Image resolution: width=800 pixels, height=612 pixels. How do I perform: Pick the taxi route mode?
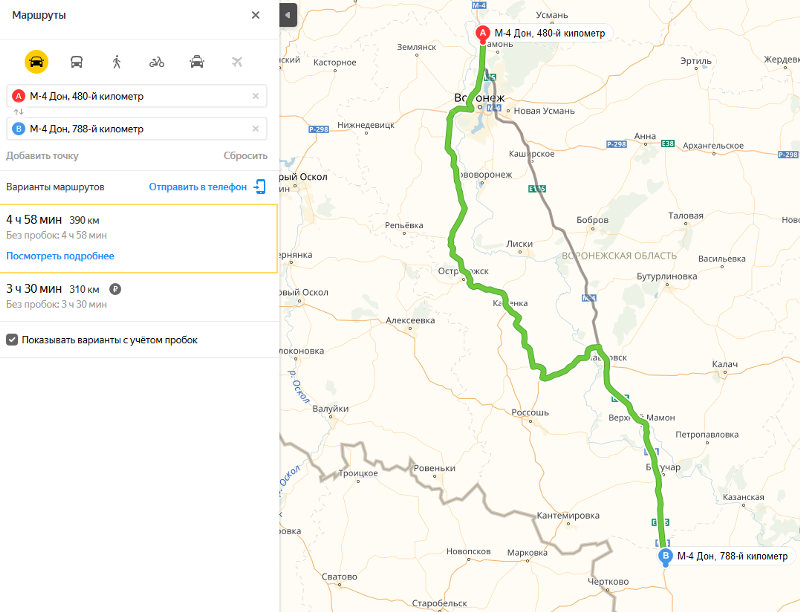point(197,62)
